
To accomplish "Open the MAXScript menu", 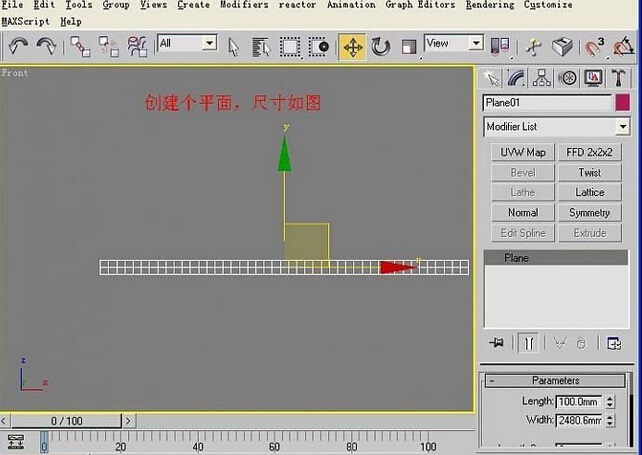I will click(x=25, y=21).
